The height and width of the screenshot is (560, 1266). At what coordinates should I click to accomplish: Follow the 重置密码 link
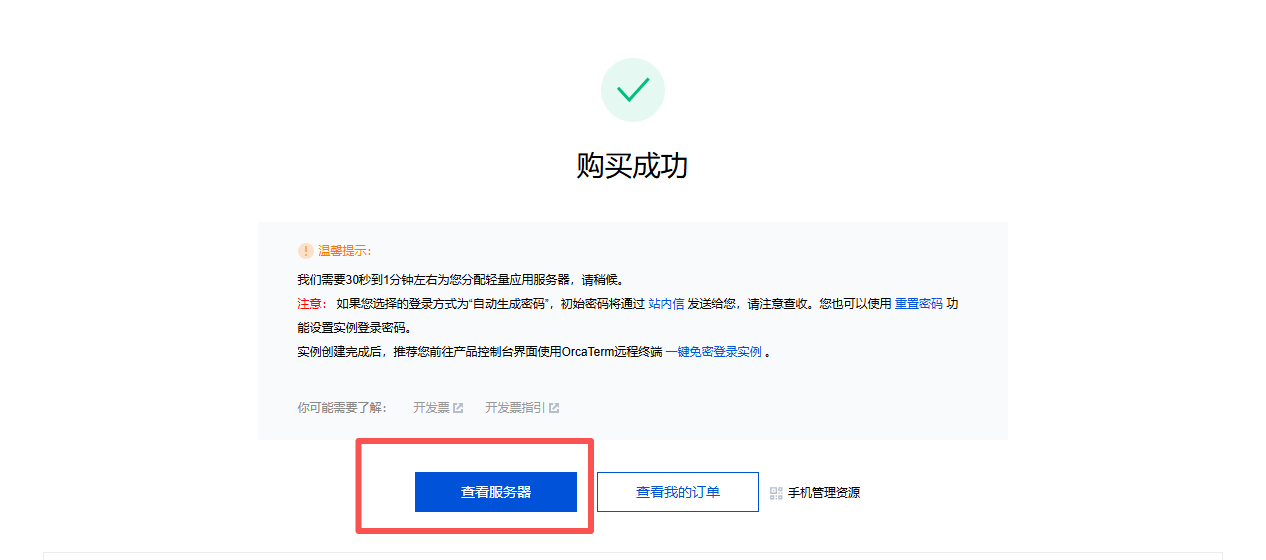point(918,304)
